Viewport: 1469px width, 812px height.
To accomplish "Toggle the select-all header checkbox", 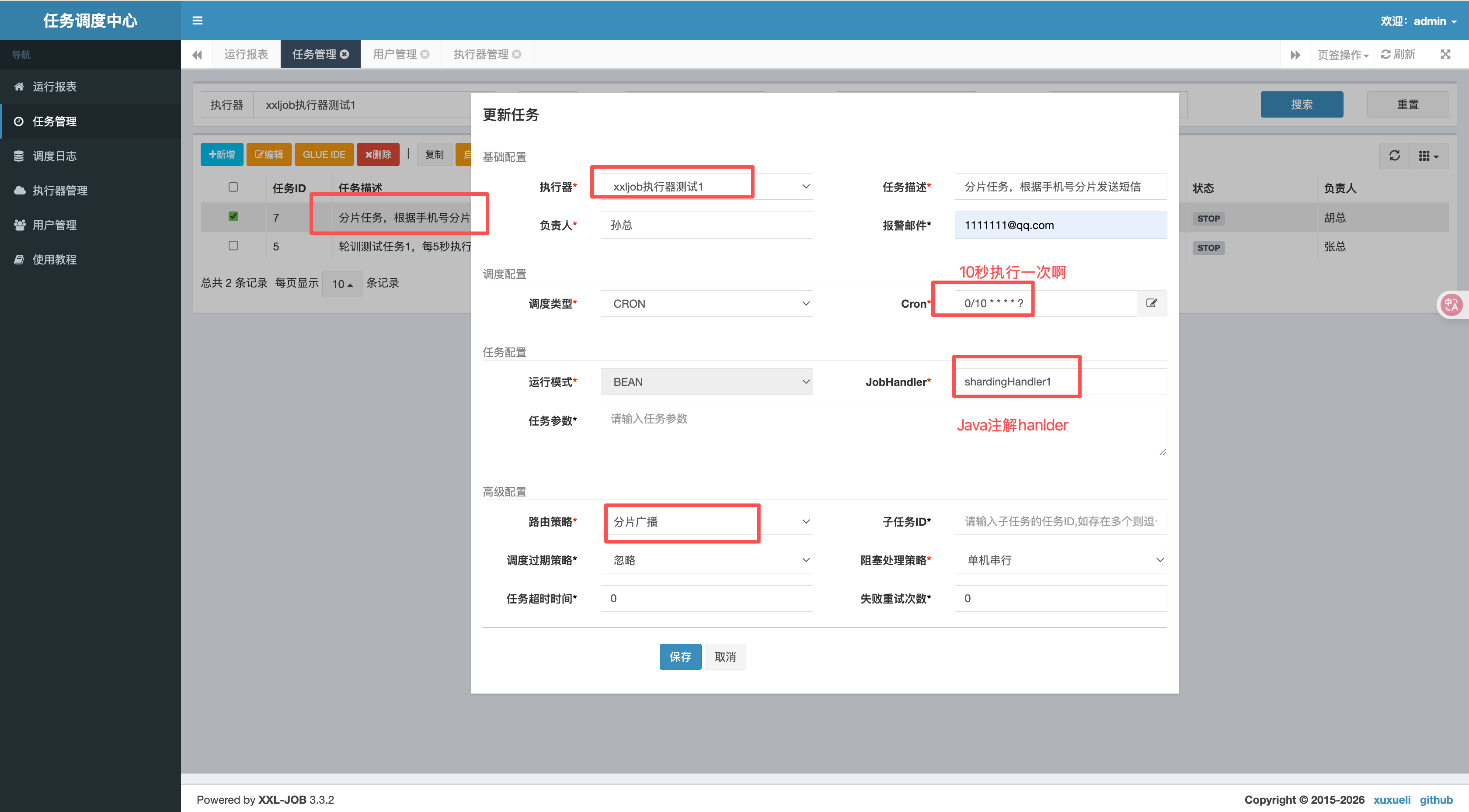I will (233, 187).
